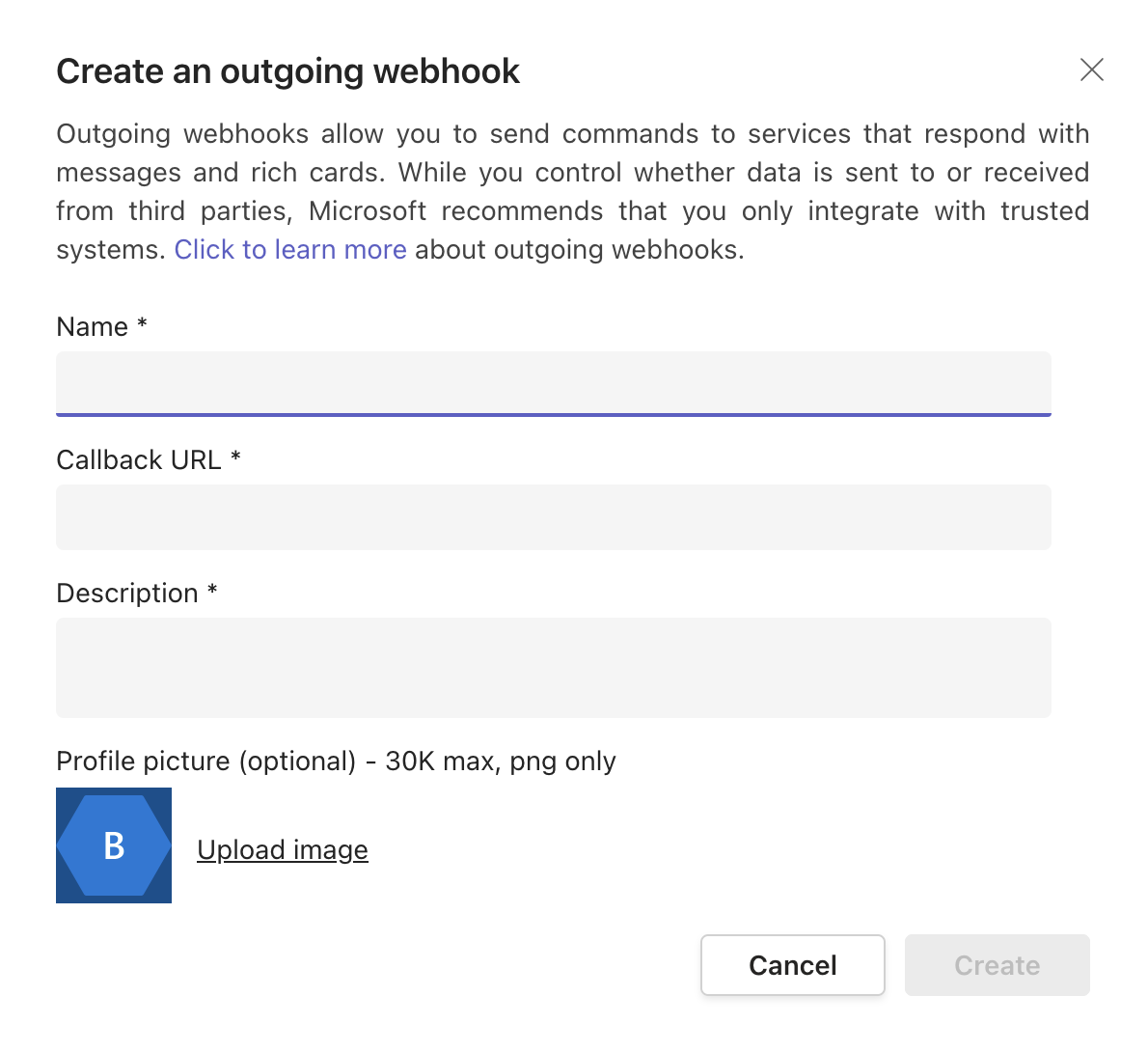Click the '30K max, png only' text
The image size is (1148, 1052).
tap(501, 761)
